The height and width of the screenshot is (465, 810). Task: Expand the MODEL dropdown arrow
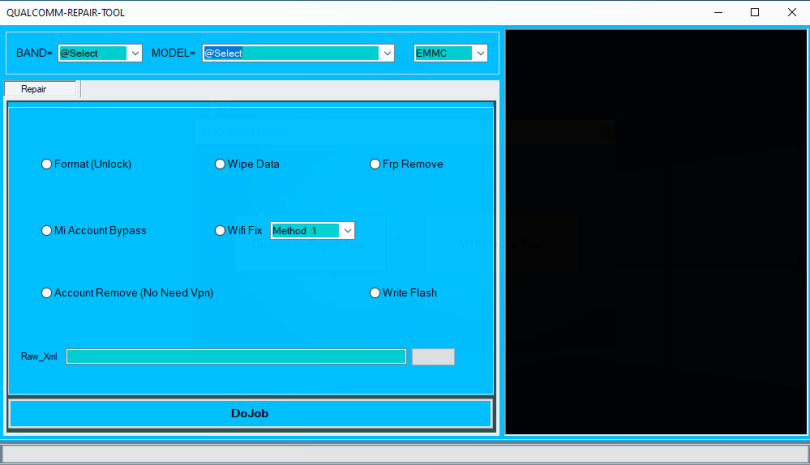[387, 53]
